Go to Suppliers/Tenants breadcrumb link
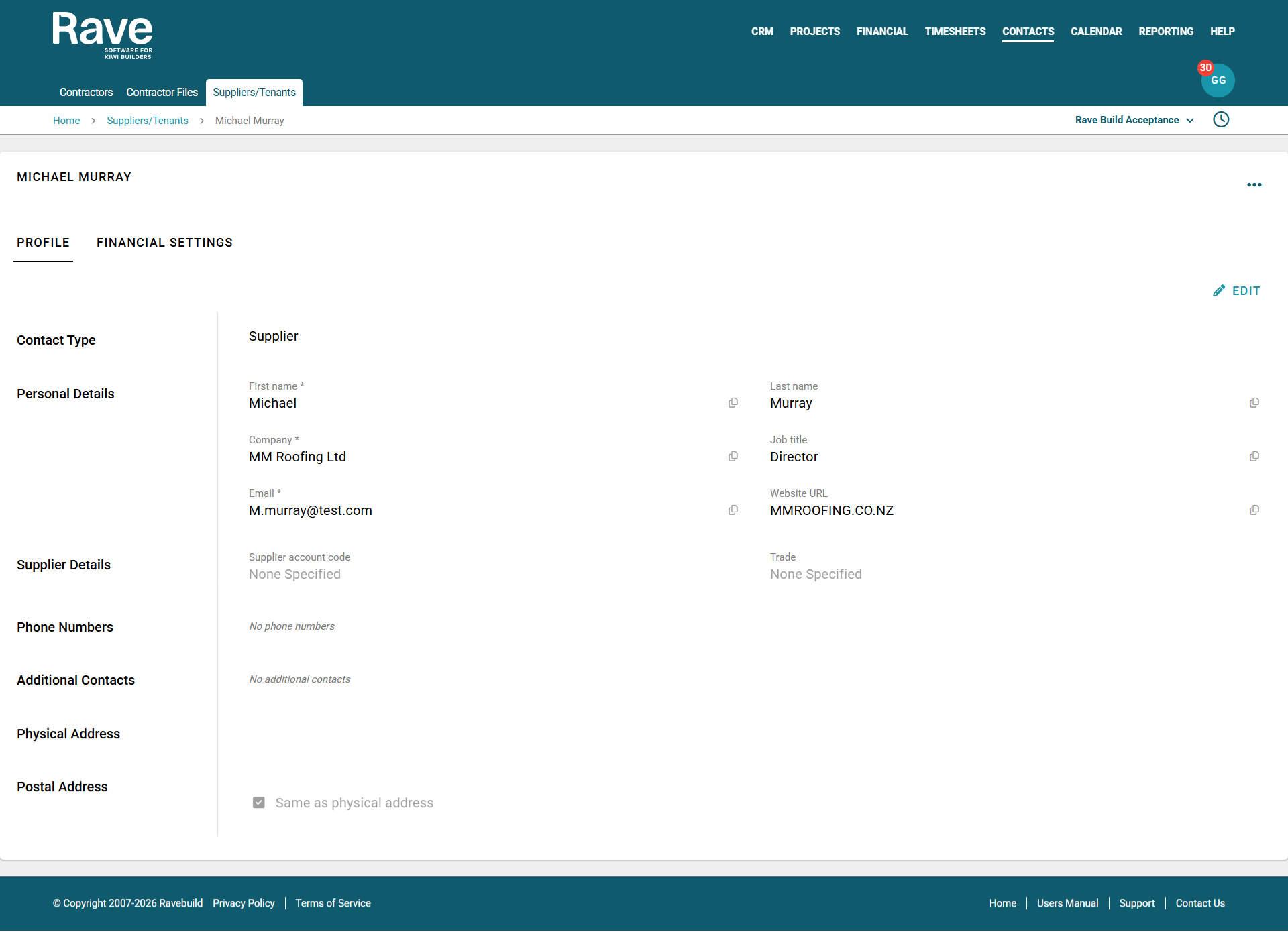The image size is (1288, 932). click(x=148, y=121)
